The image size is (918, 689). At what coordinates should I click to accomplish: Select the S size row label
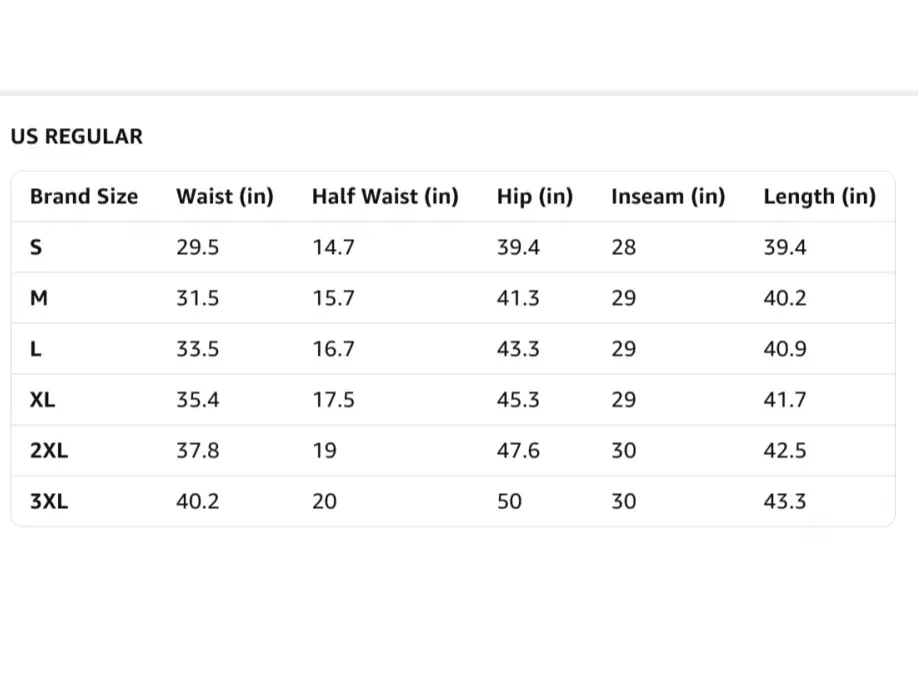[x=36, y=248]
